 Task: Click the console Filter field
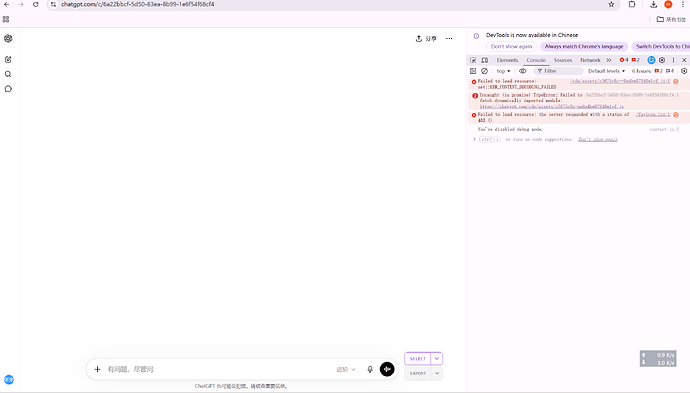click(558, 71)
